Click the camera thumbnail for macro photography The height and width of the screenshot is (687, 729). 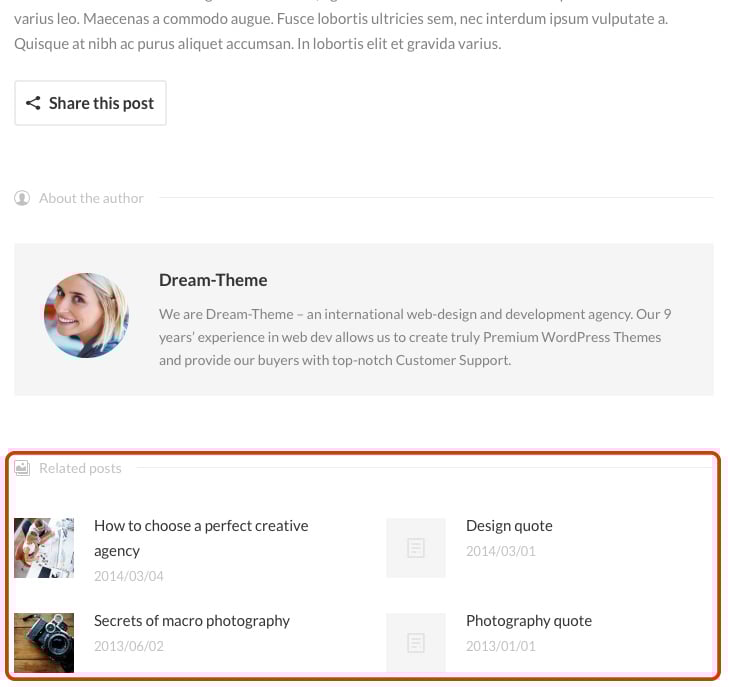(44, 642)
